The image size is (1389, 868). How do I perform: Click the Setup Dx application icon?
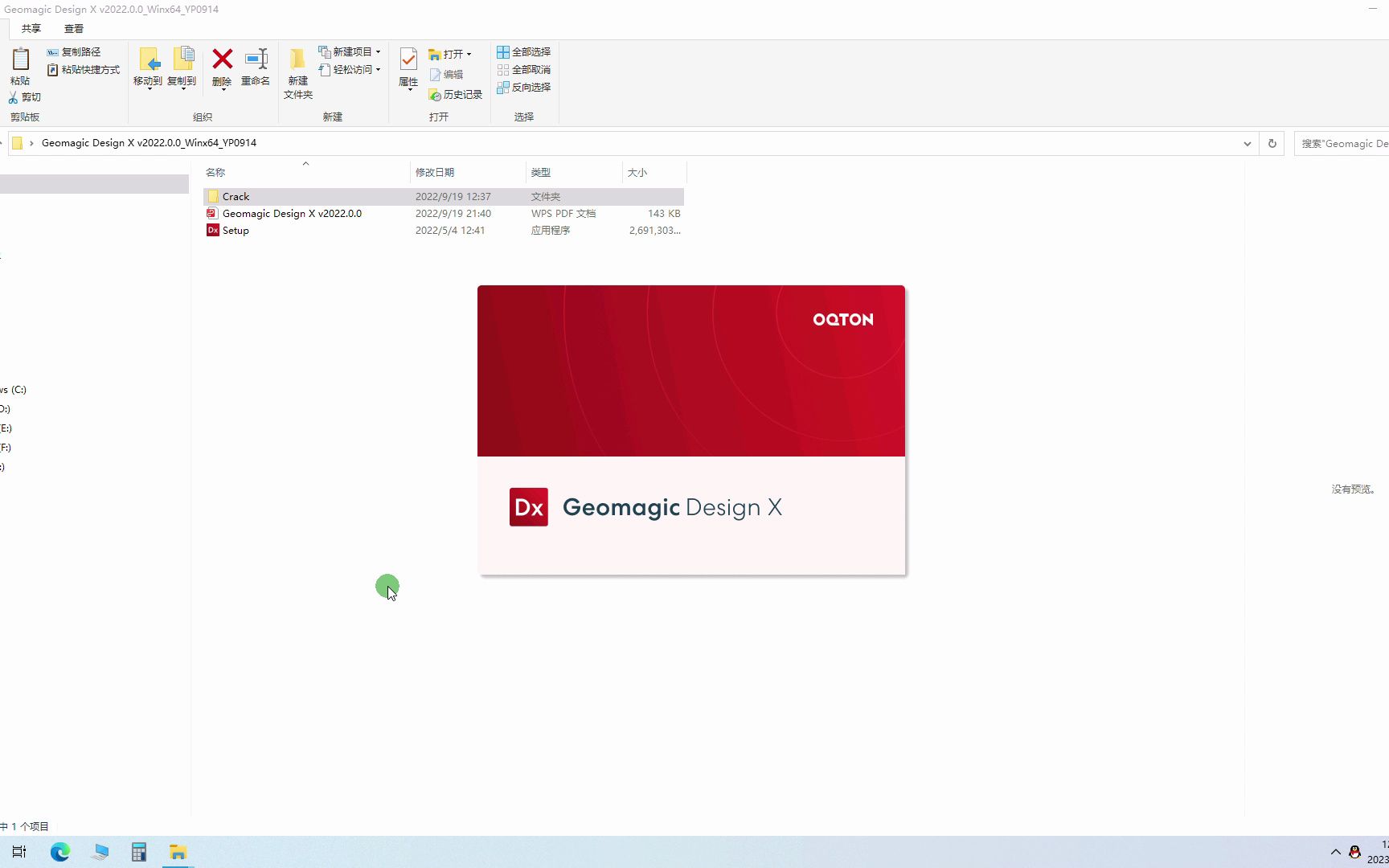coord(213,231)
